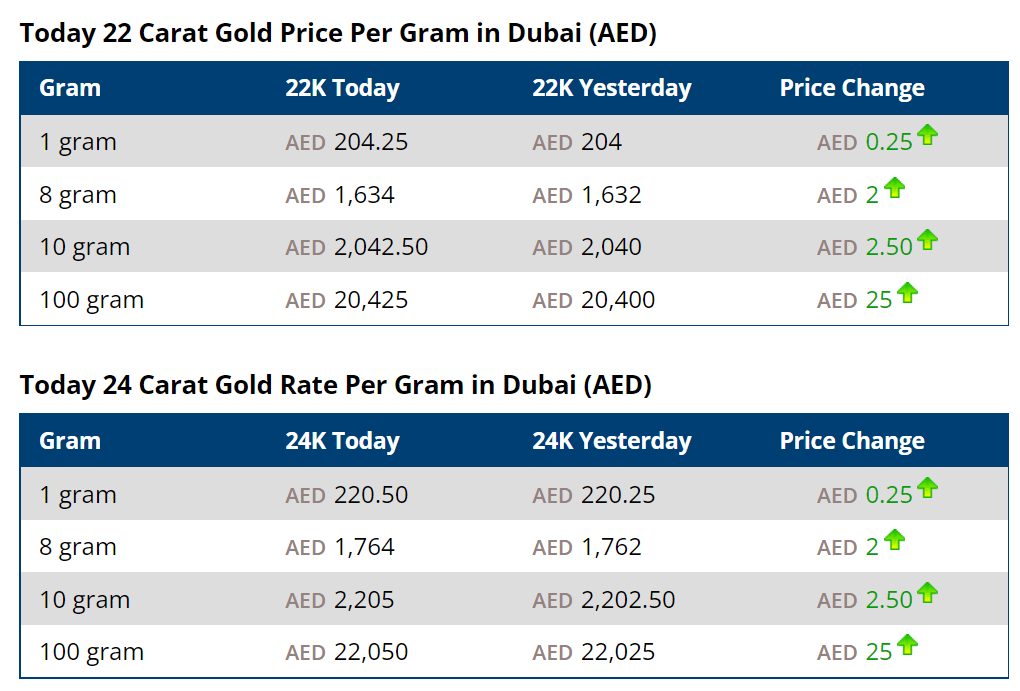Click Gram header in 24 Carat table
This screenshot has width=1020, height=691.
pos(70,441)
